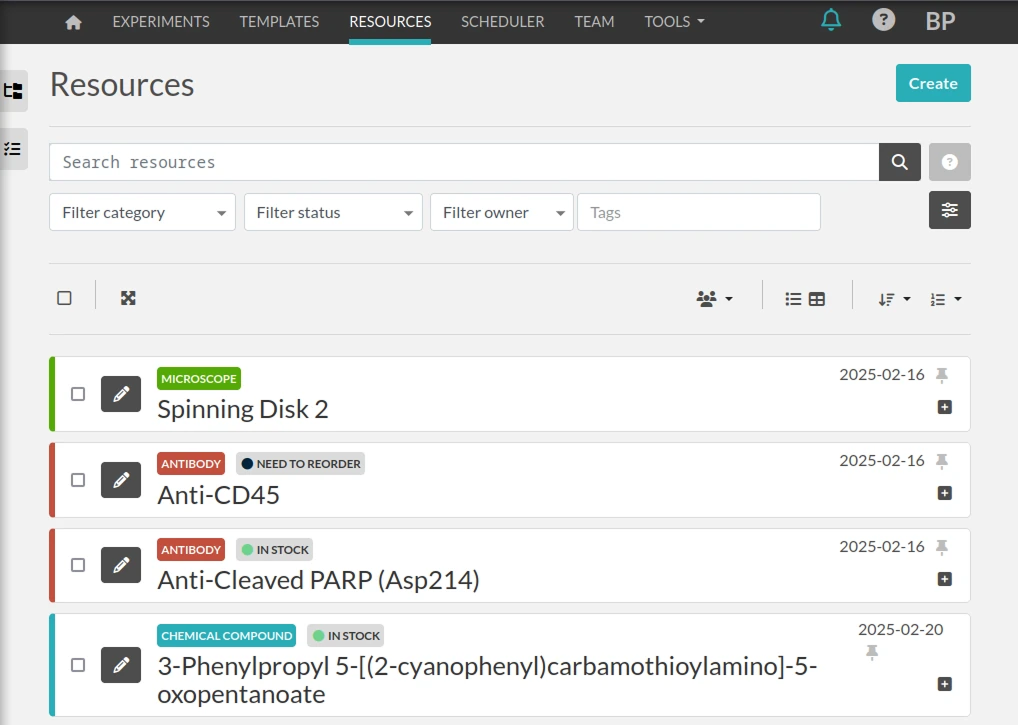Click the expand-all resources icon
Screen dimensions: 1018x725
pyautogui.click(x=128, y=297)
